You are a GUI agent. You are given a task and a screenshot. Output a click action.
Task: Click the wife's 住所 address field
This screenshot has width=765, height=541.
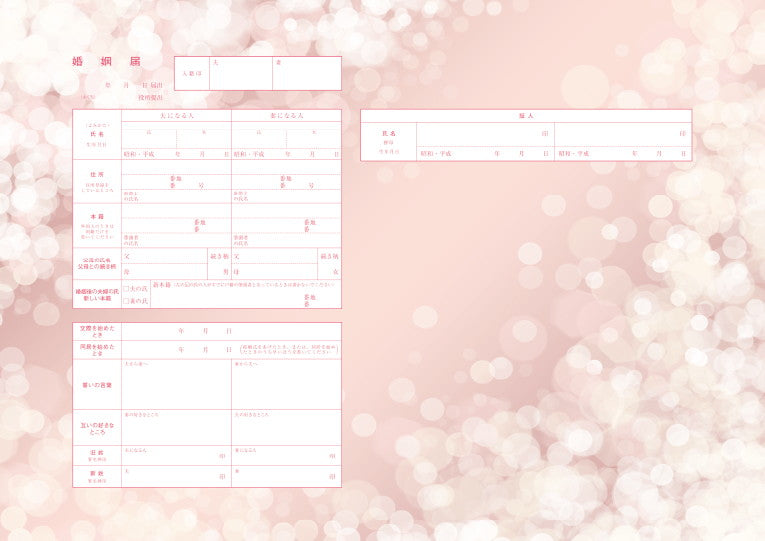(286, 172)
